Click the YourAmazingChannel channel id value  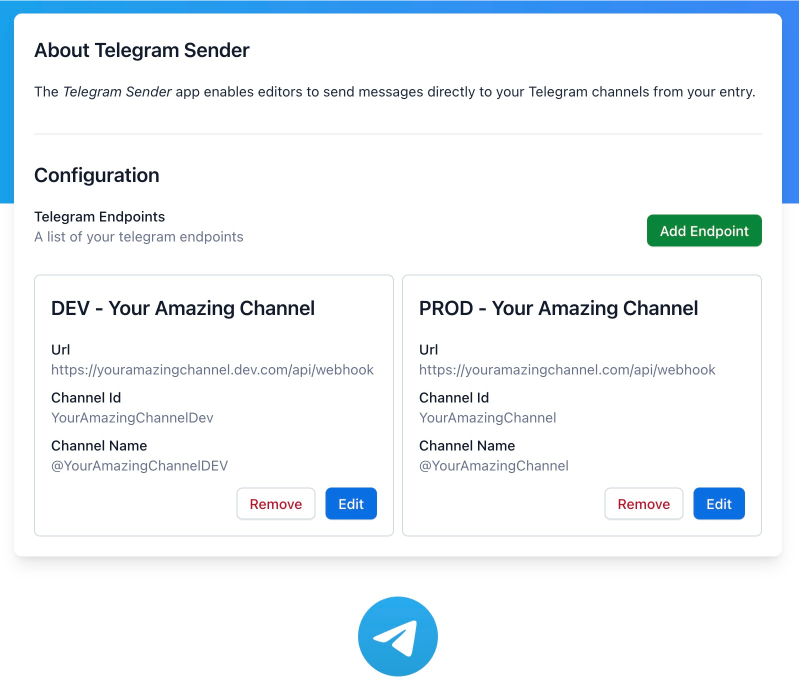pos(488,418)
